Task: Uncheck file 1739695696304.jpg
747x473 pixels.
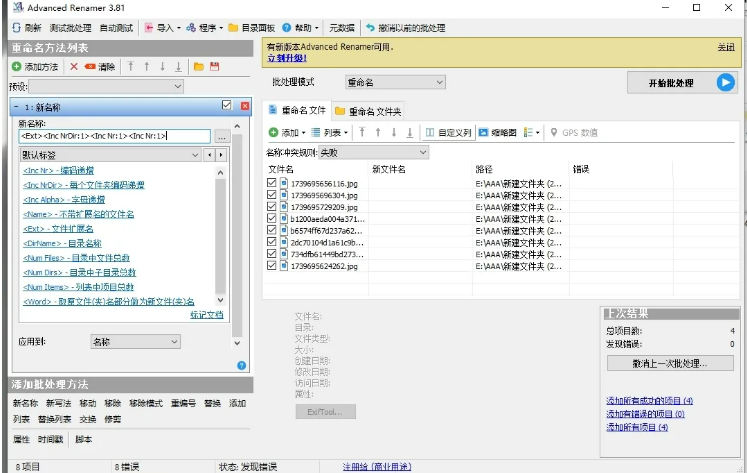Action: coord(272,194)
